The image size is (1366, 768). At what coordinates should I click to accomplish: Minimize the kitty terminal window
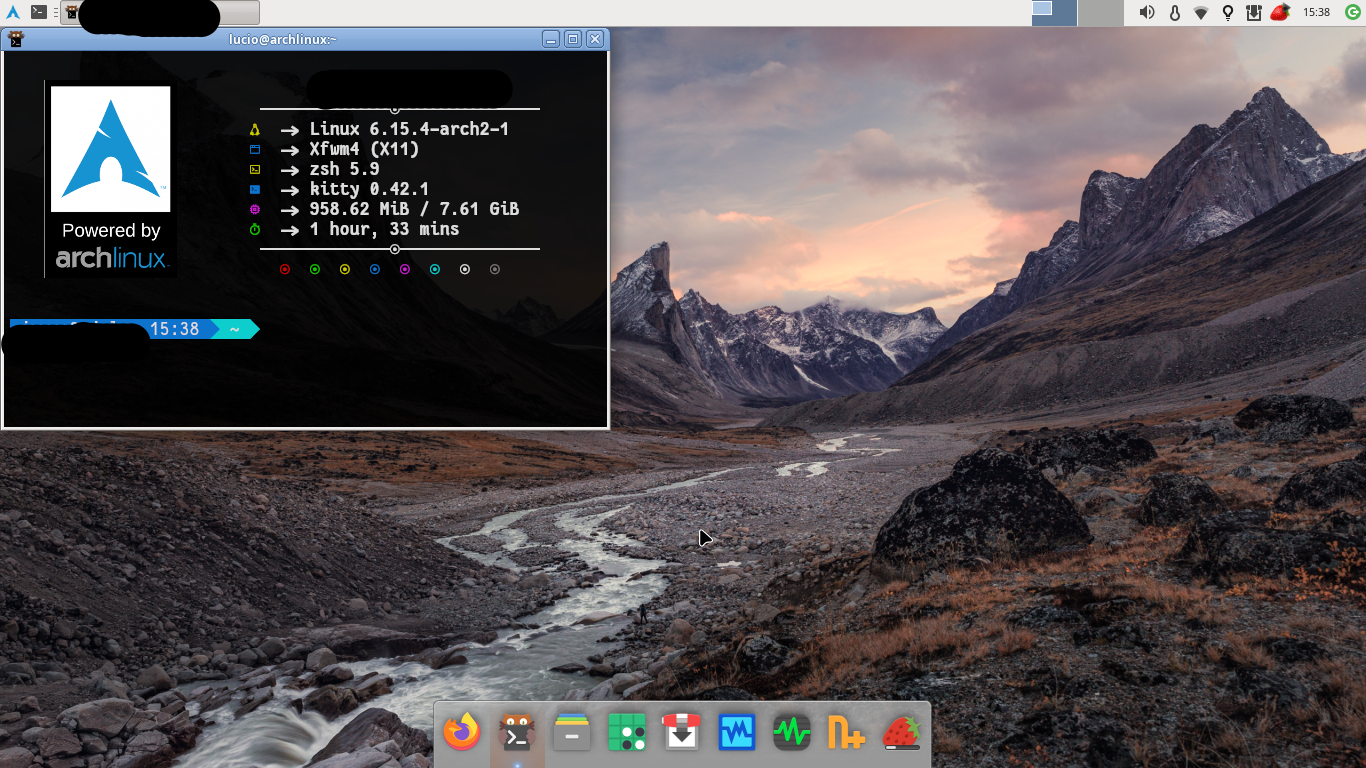(x=551, y=39)
